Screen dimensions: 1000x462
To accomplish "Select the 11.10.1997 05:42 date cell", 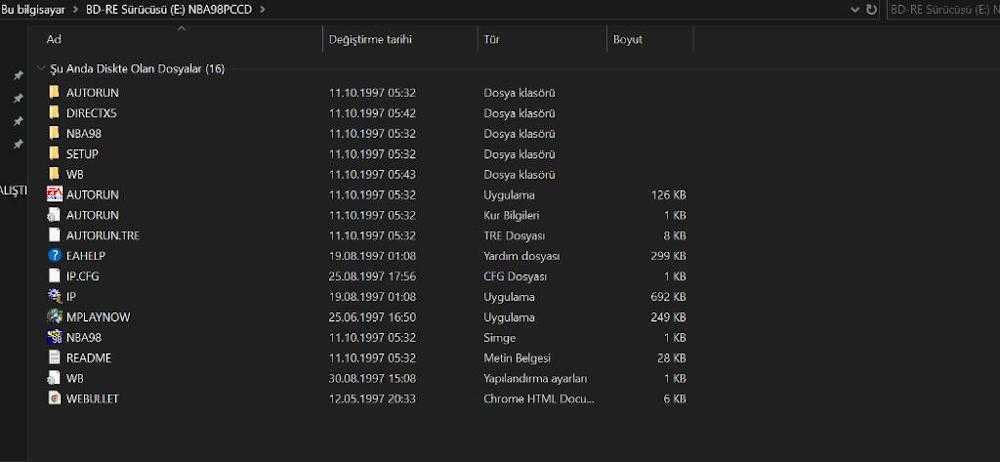I will click(x=372, y=113).
